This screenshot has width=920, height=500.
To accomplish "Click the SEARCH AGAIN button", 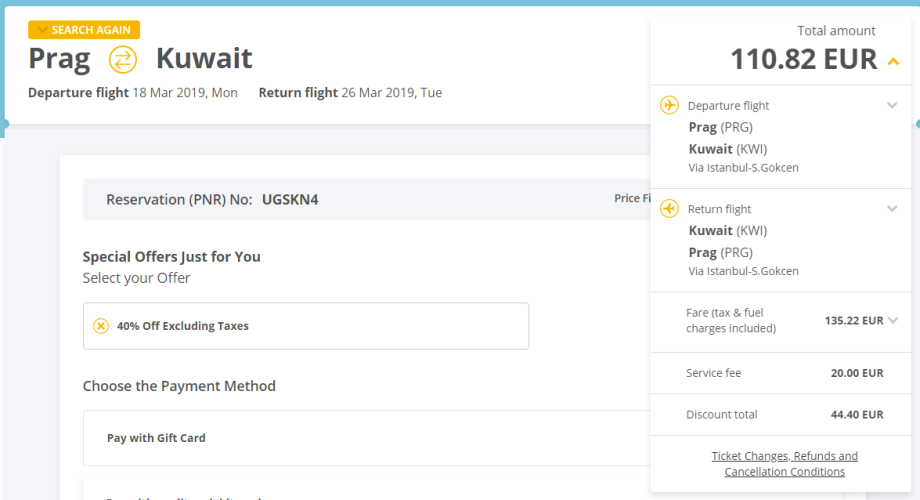I will (84, 30).
